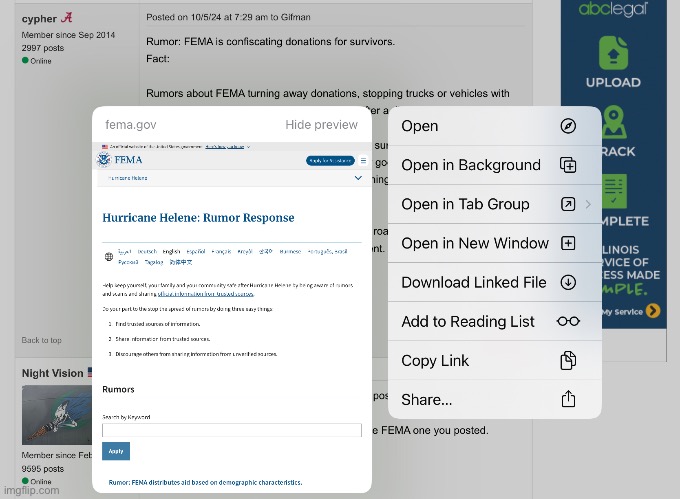
Task: Click the Search by Keyword input field
Action: coord(232,431)
